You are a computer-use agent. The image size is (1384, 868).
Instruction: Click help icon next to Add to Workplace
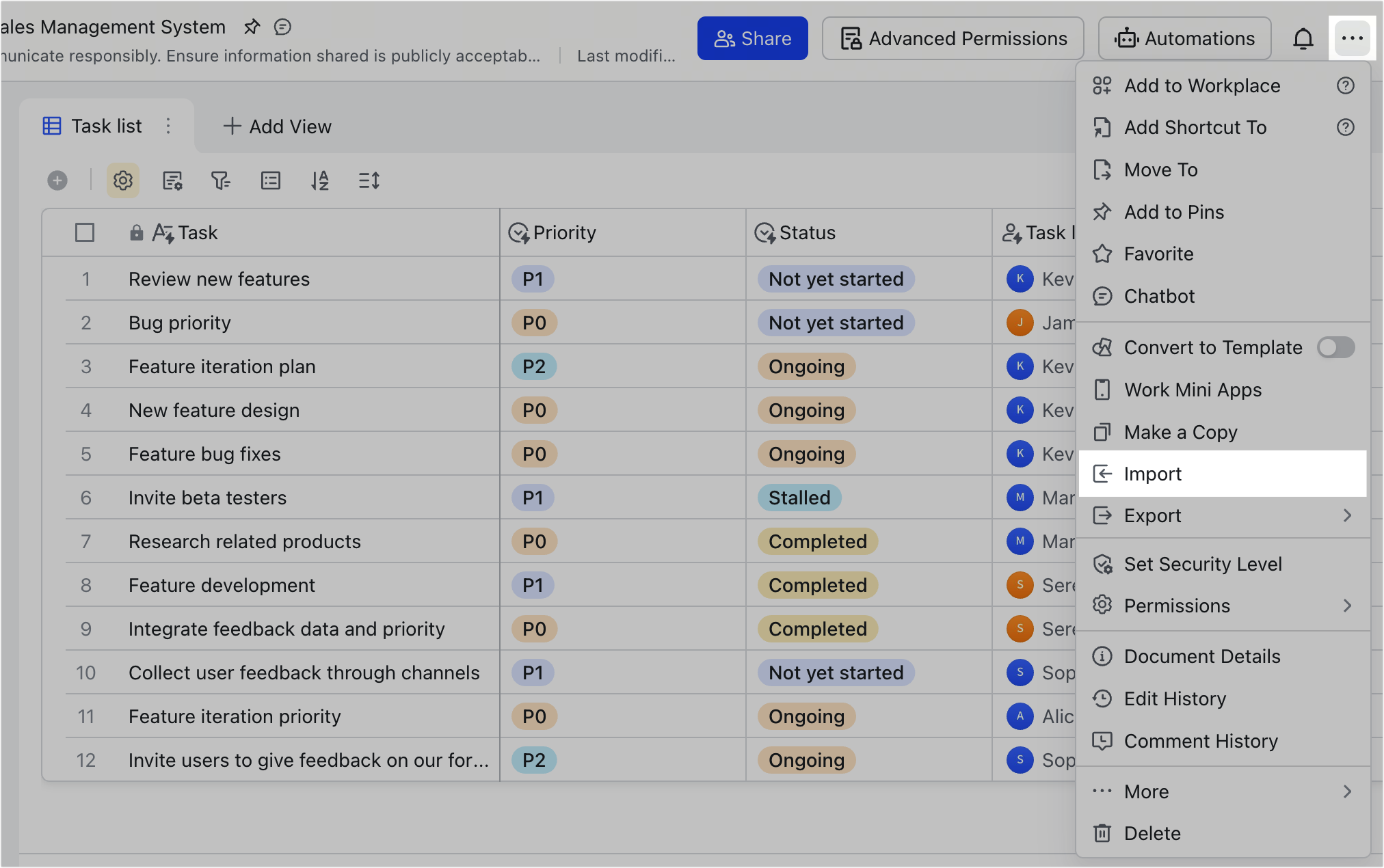point(1345,85)
